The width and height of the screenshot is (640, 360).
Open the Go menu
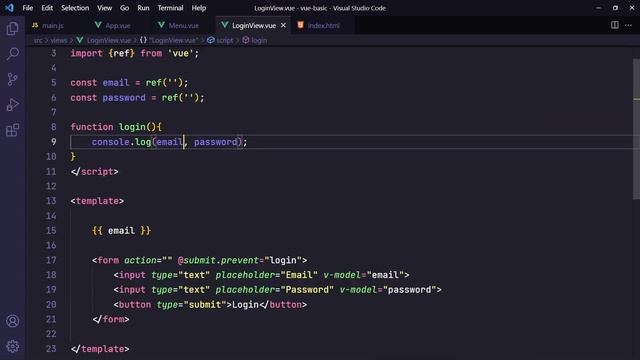tap(124, 8)
